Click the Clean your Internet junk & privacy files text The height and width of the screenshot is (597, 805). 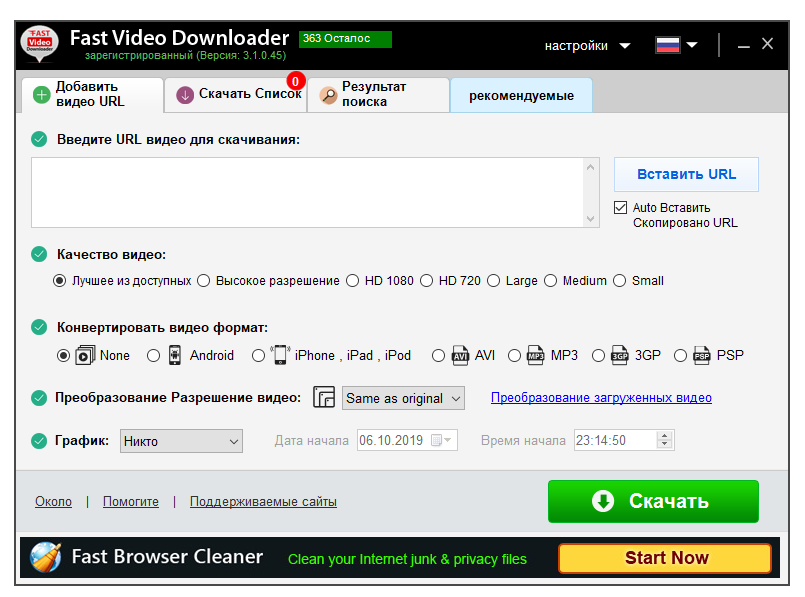point(407,559)
